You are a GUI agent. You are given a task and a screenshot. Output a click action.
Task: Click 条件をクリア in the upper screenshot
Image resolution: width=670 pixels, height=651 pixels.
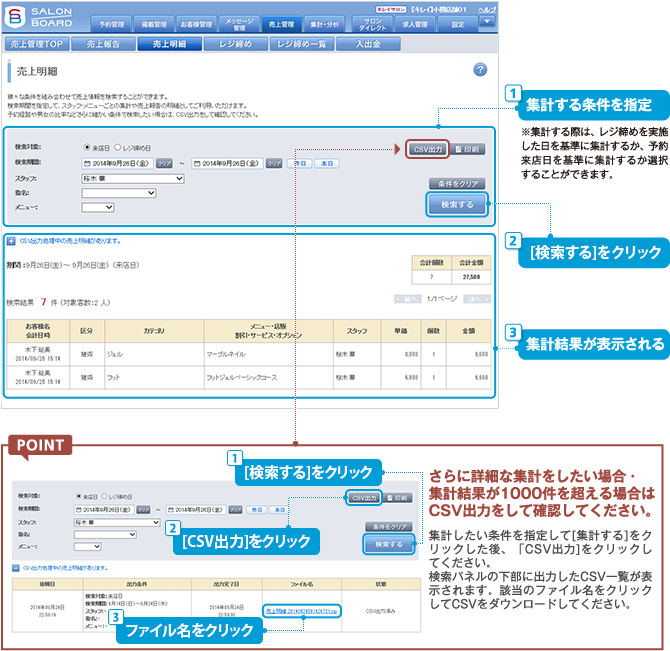457,184
